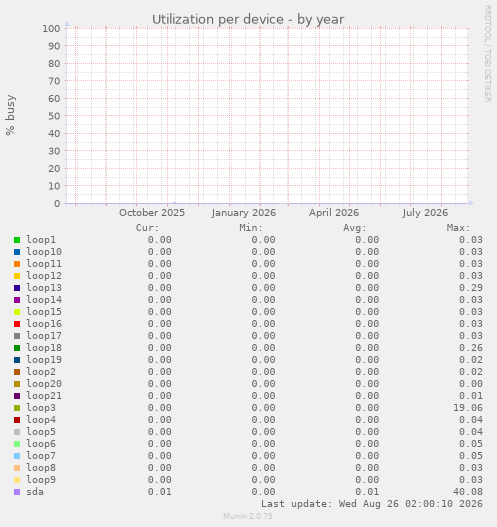Screen dimensions: 497x527
Task: Click the 'loop18' legend label
Action: click(44, 348)
